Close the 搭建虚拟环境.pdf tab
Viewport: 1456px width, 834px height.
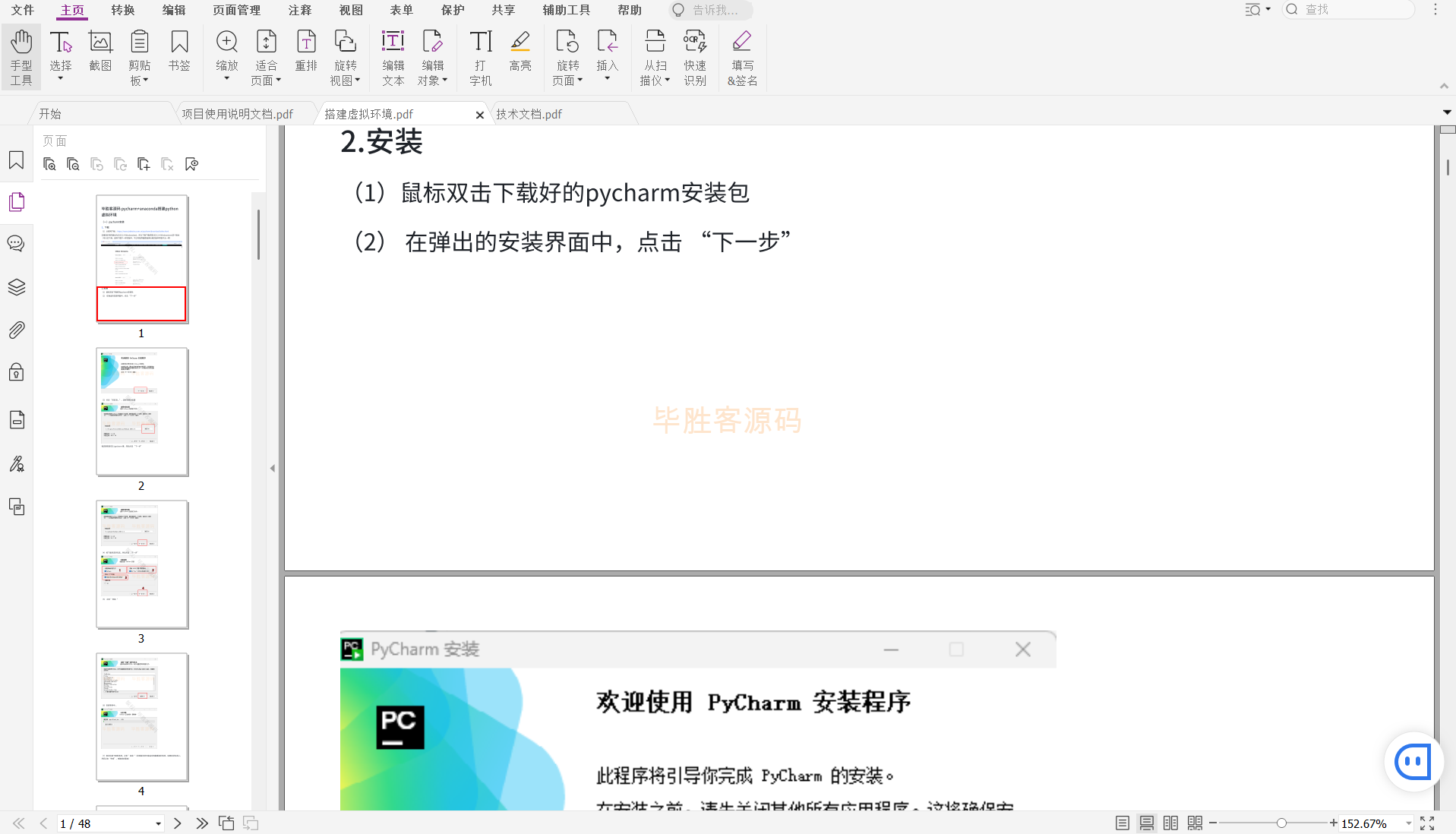[x=480, y=115]
